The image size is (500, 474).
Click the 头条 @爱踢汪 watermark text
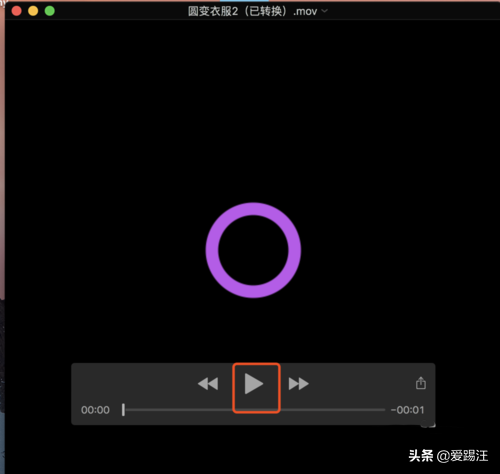coord(448,456)
